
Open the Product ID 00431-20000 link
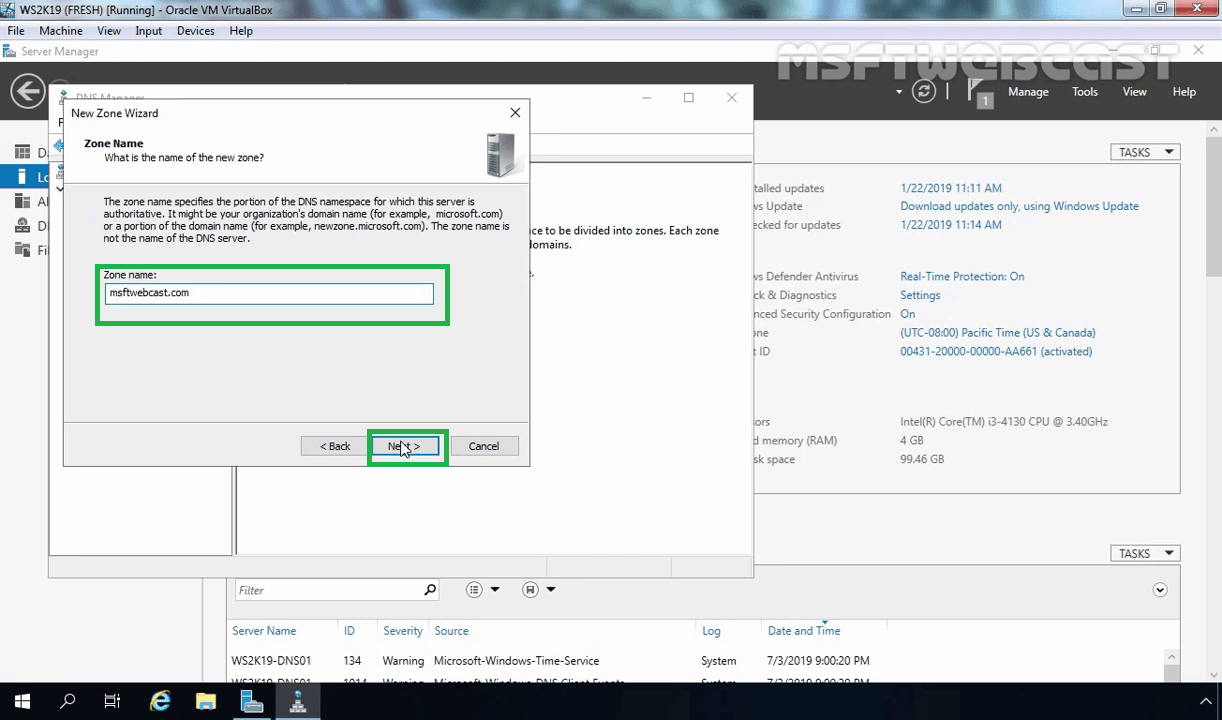996,351
